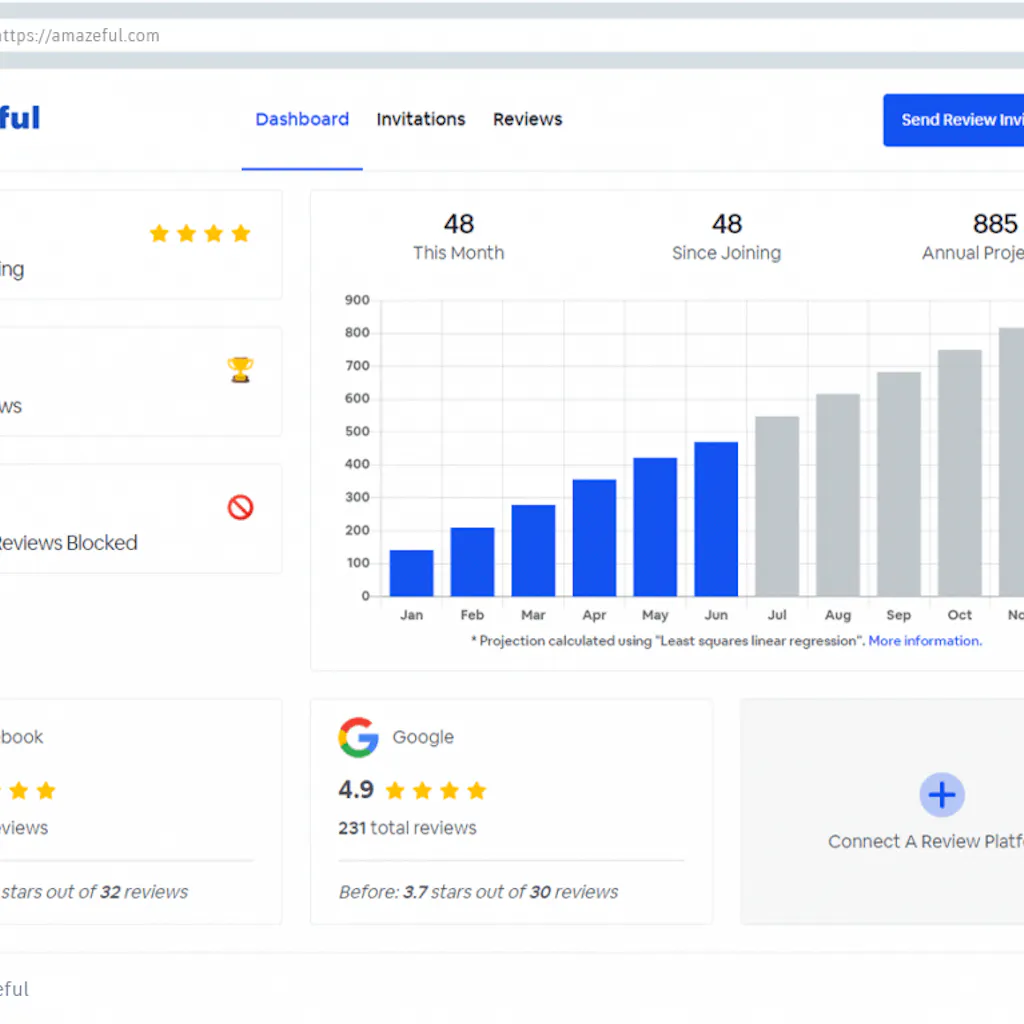Click the Facebook card rating stars
The image size is (1024, 1024).
point(30,791)
